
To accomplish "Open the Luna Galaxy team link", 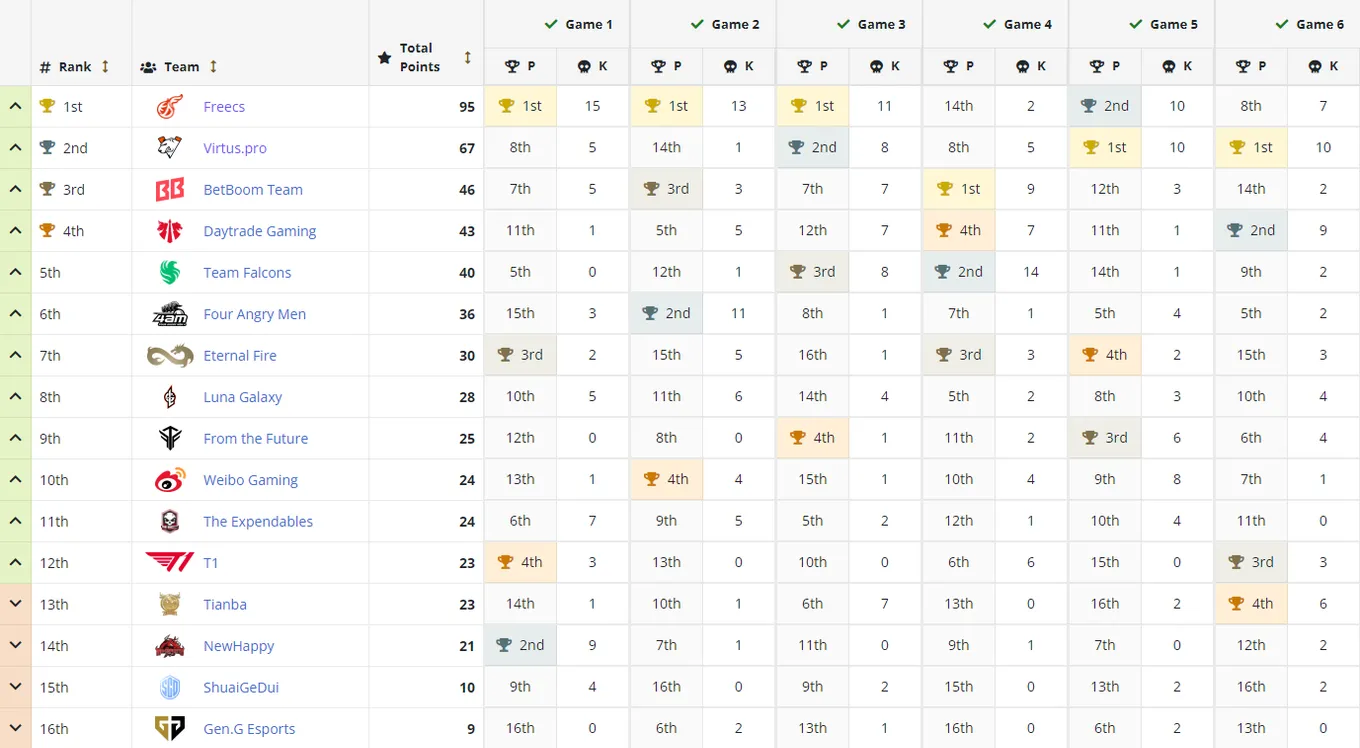I will 243,397.
